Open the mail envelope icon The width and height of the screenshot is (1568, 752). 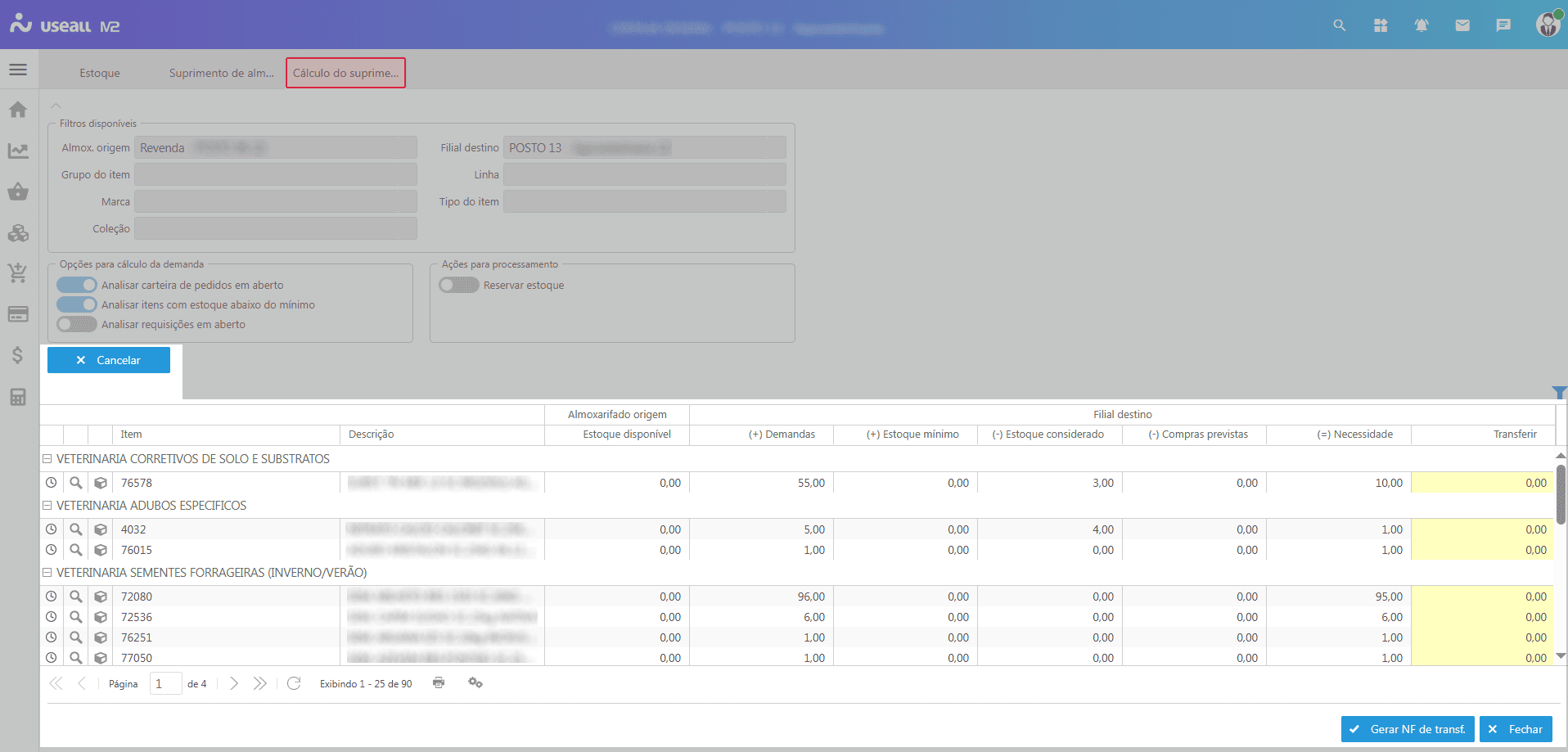click(x=1462, y=25)
